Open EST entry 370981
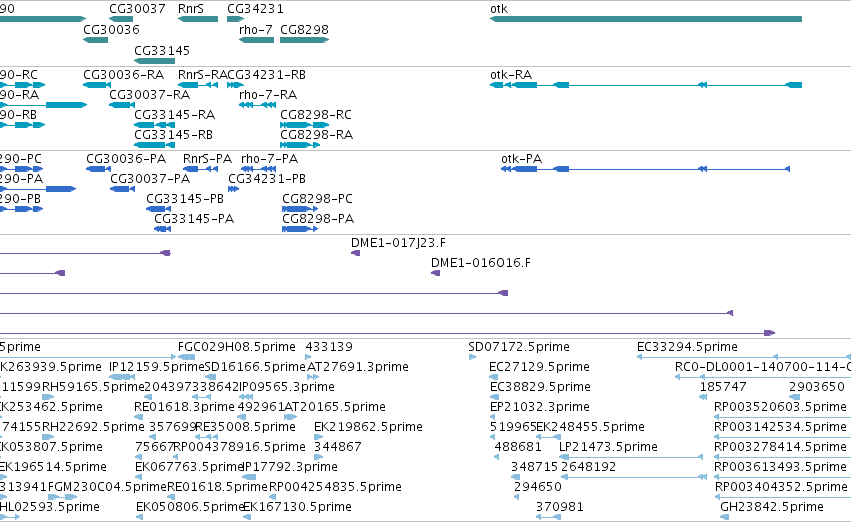The width and height of the screenshot is (851, 522). 560,507
